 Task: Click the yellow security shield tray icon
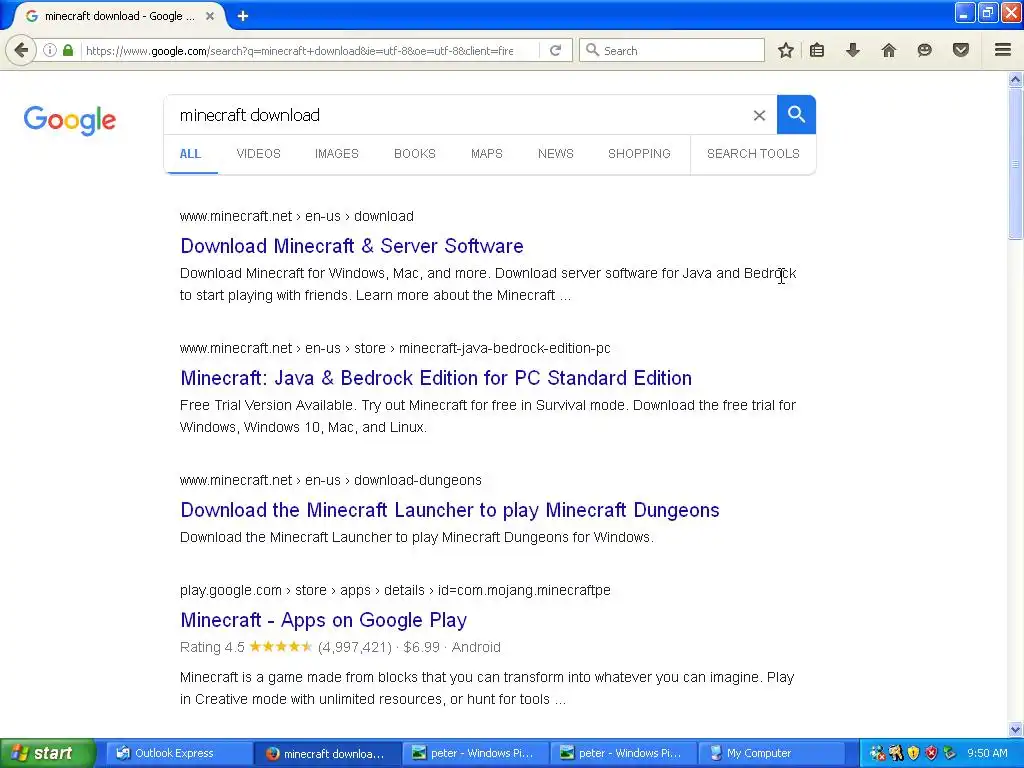coord(914,753)
